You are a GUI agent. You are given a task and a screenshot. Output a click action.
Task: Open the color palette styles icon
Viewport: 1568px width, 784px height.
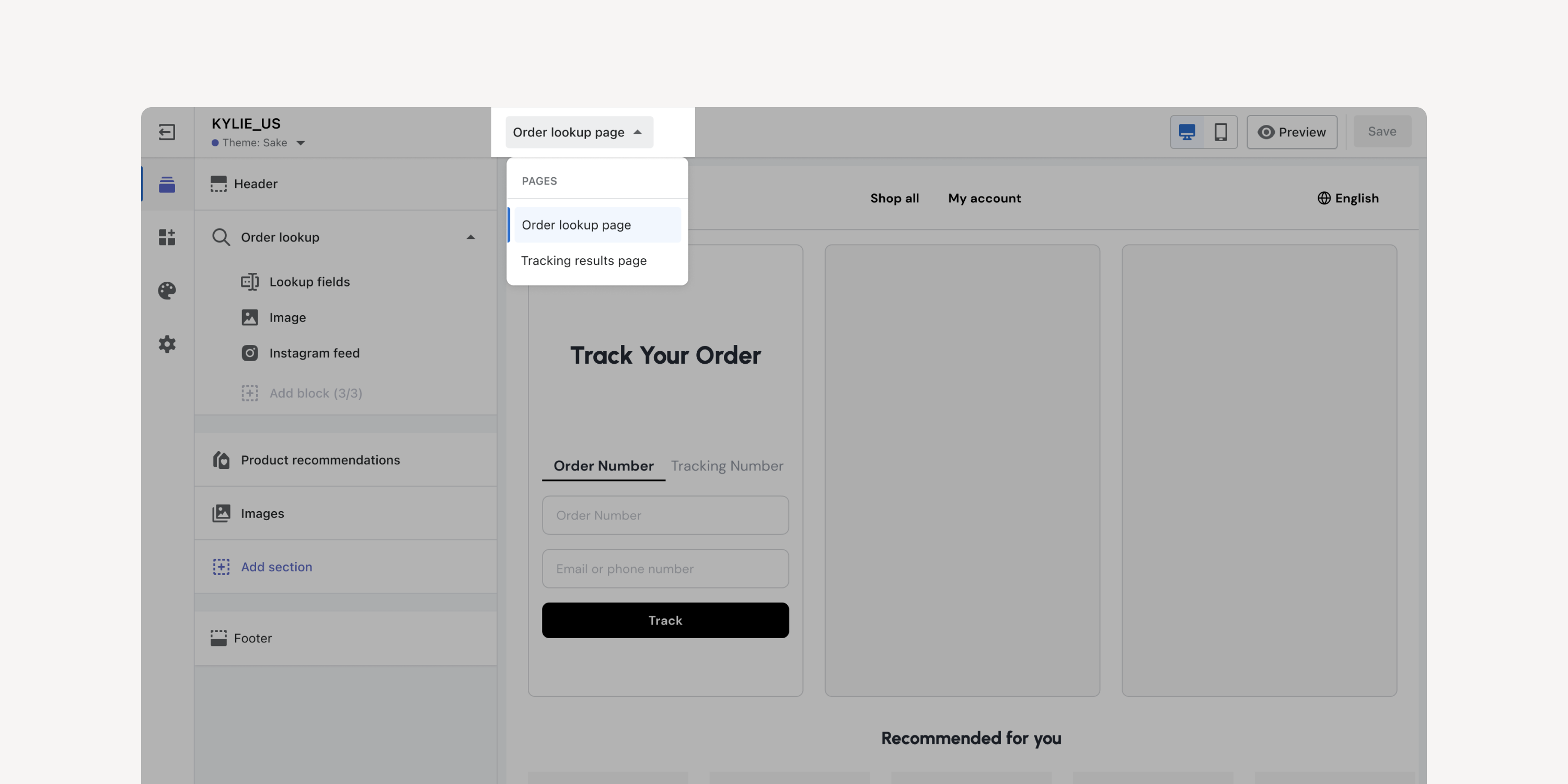pos(167,291)
